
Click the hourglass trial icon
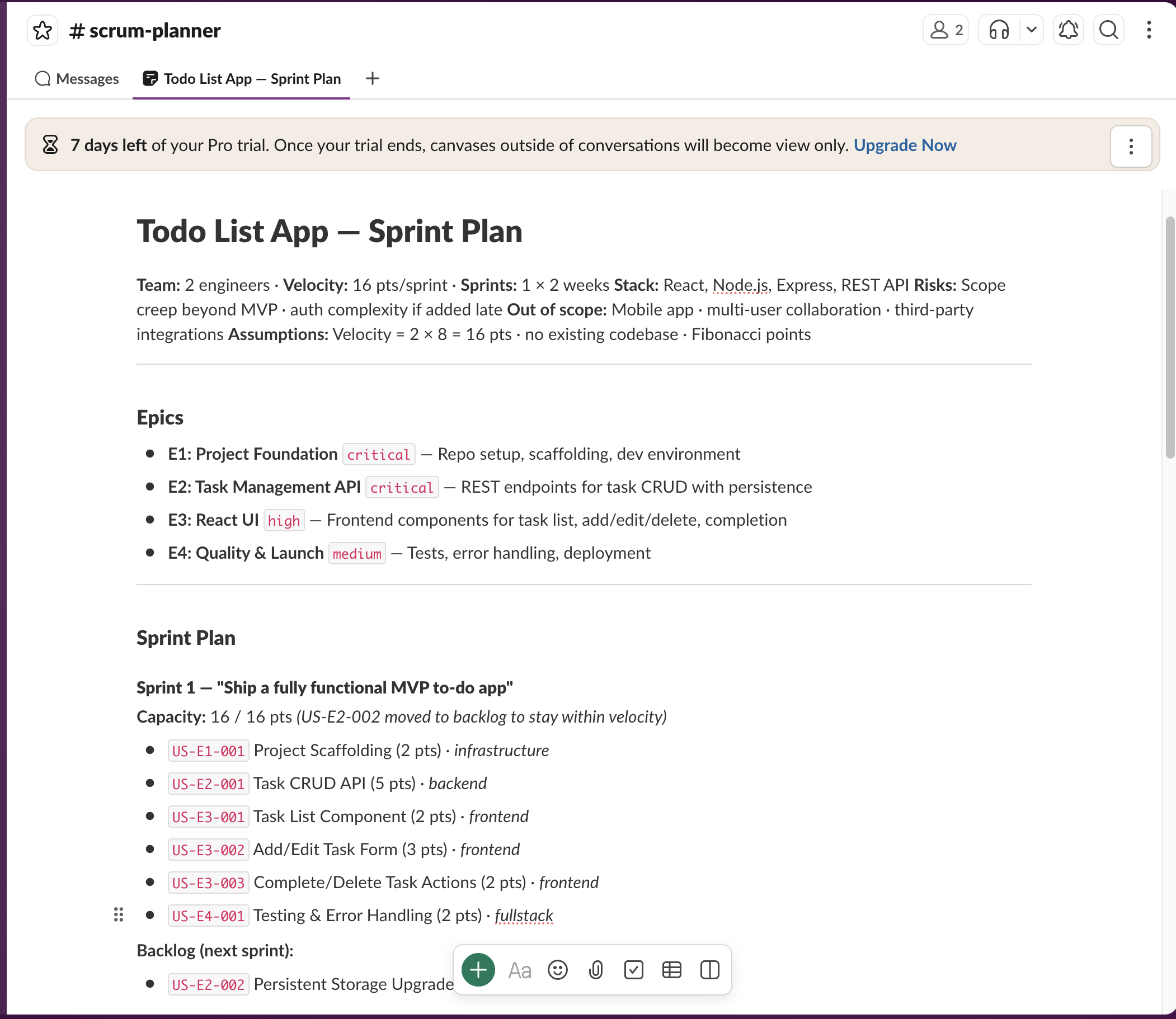pos(50,144)
